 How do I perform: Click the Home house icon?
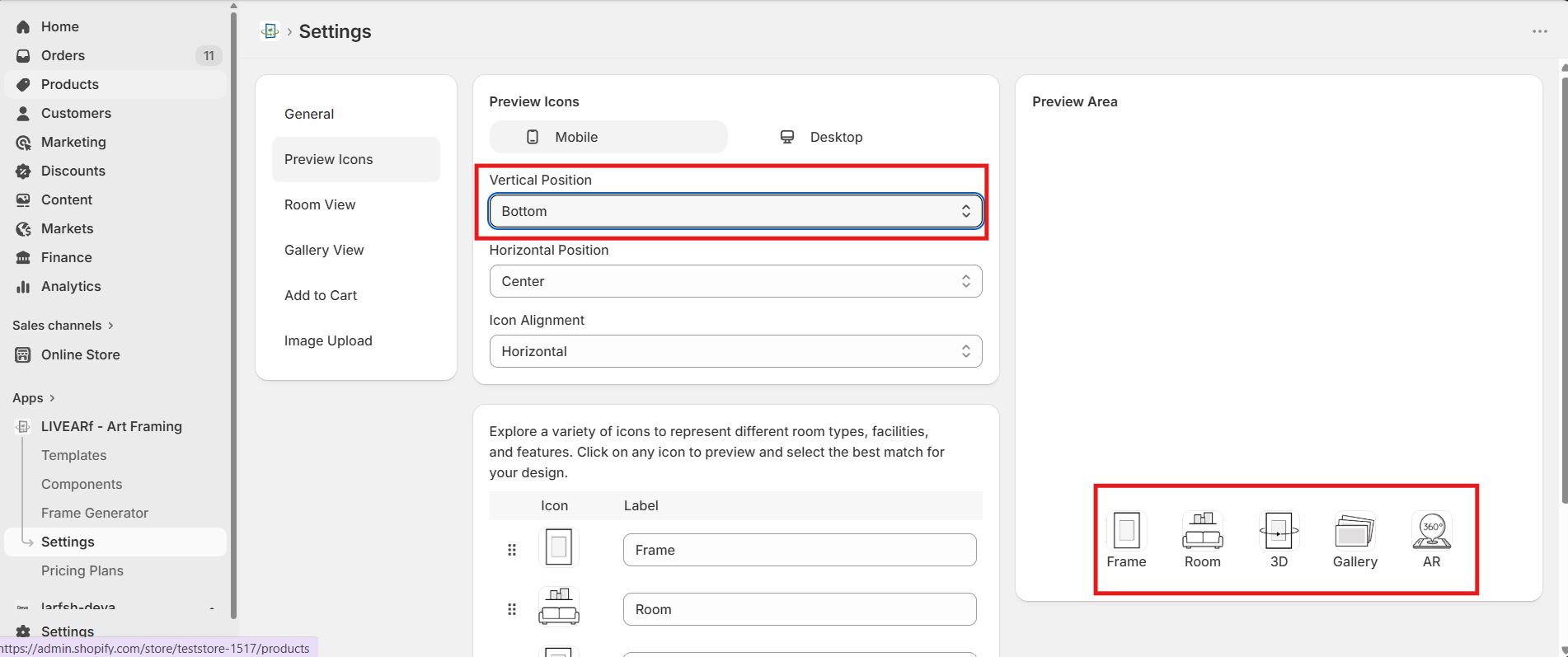pos(23,26)
